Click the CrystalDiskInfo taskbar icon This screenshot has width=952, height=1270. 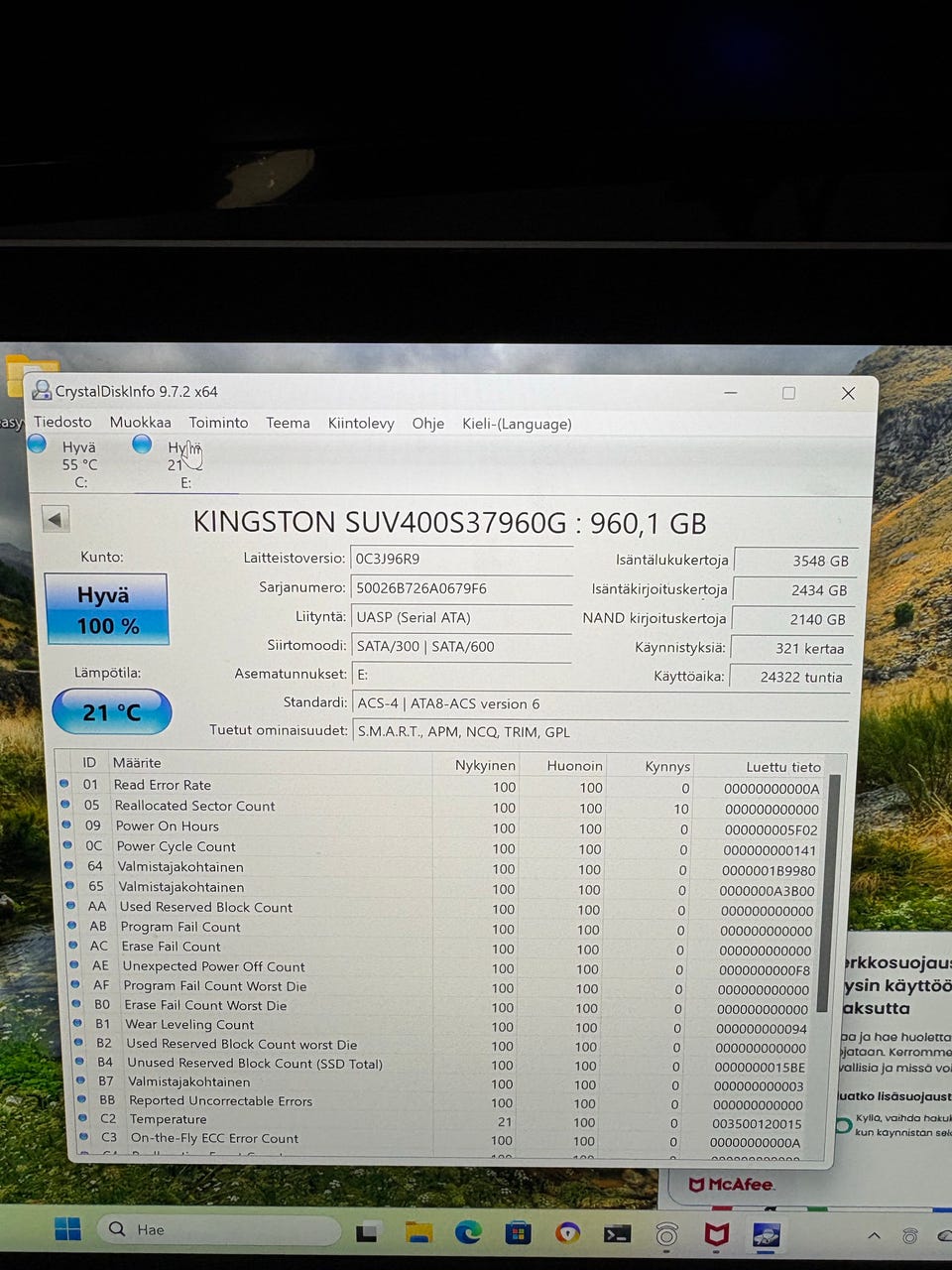click(x=767, y=1235)
